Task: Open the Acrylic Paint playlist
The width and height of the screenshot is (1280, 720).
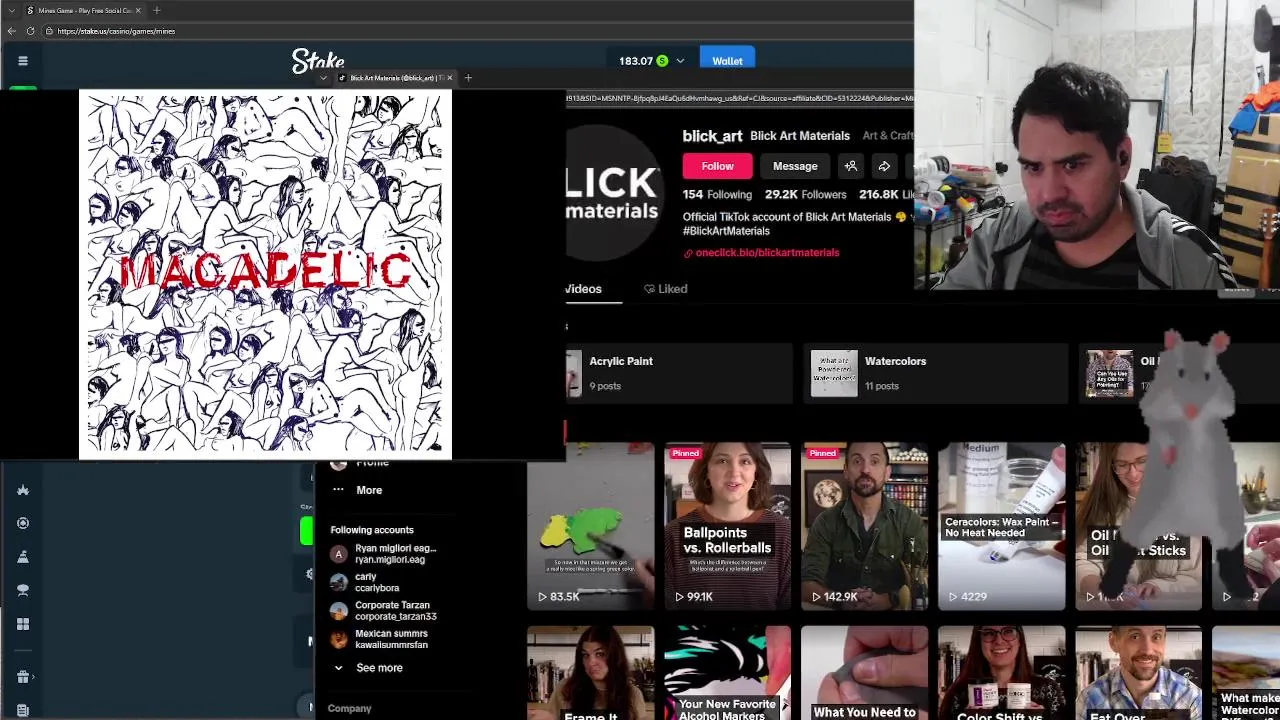Action: click(679, 372)
